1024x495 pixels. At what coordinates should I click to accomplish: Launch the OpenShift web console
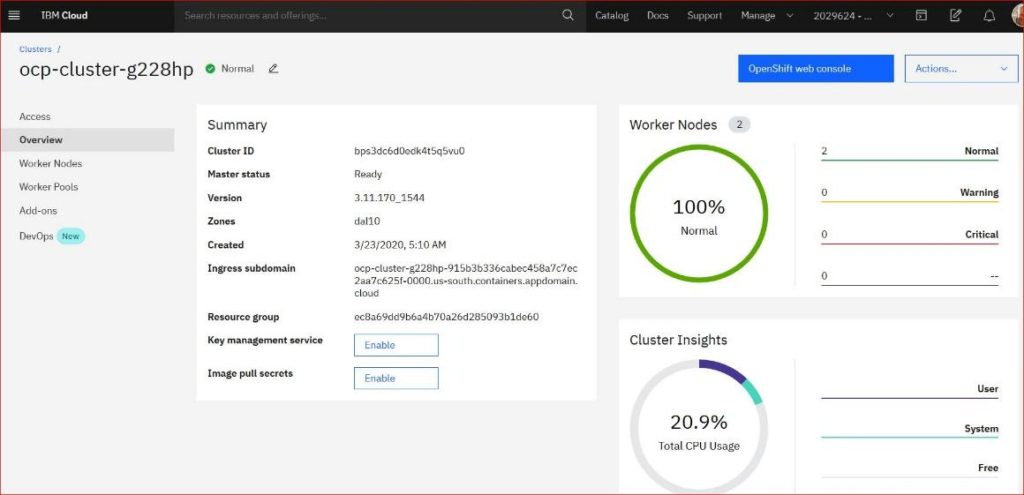(816, 69)
